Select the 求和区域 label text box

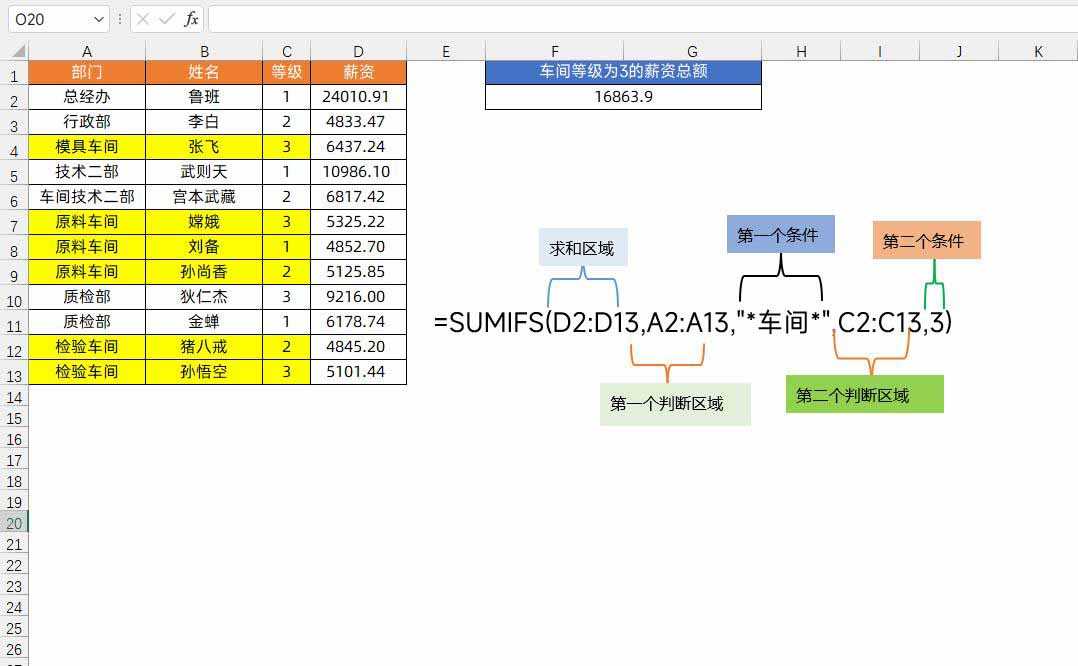click(x=583, y=249)
